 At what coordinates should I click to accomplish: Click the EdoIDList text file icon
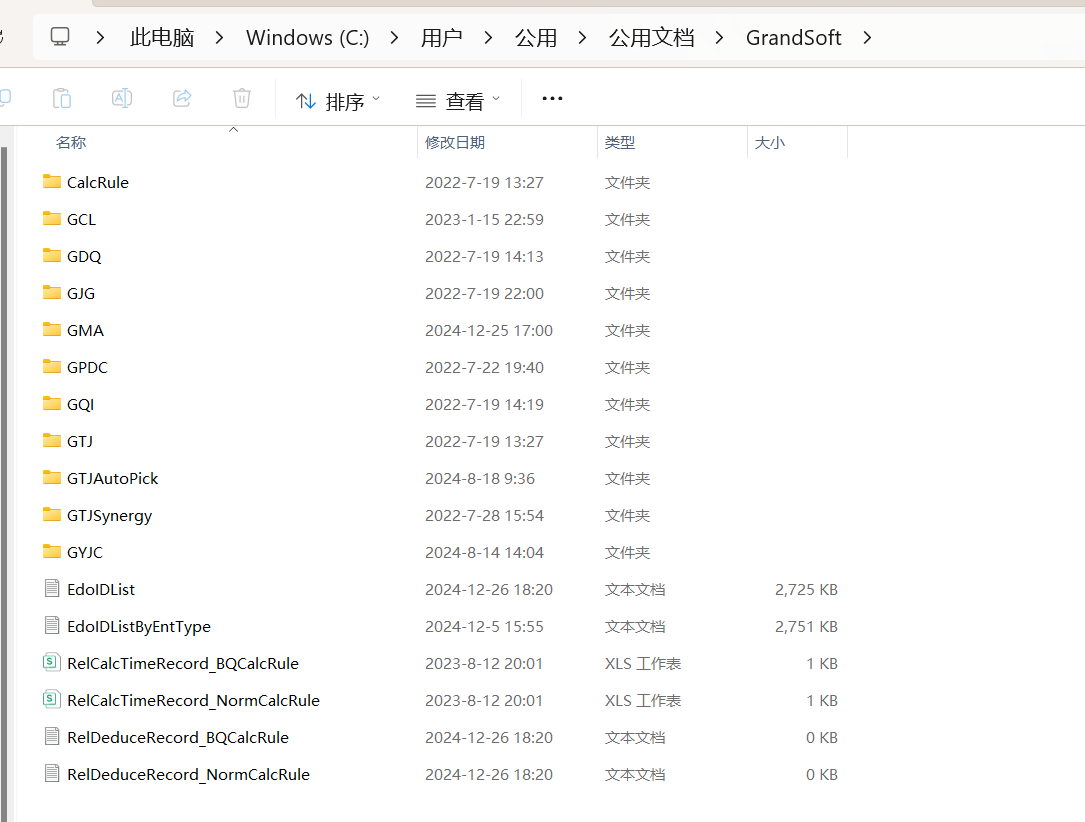click(x=52, y=588)
